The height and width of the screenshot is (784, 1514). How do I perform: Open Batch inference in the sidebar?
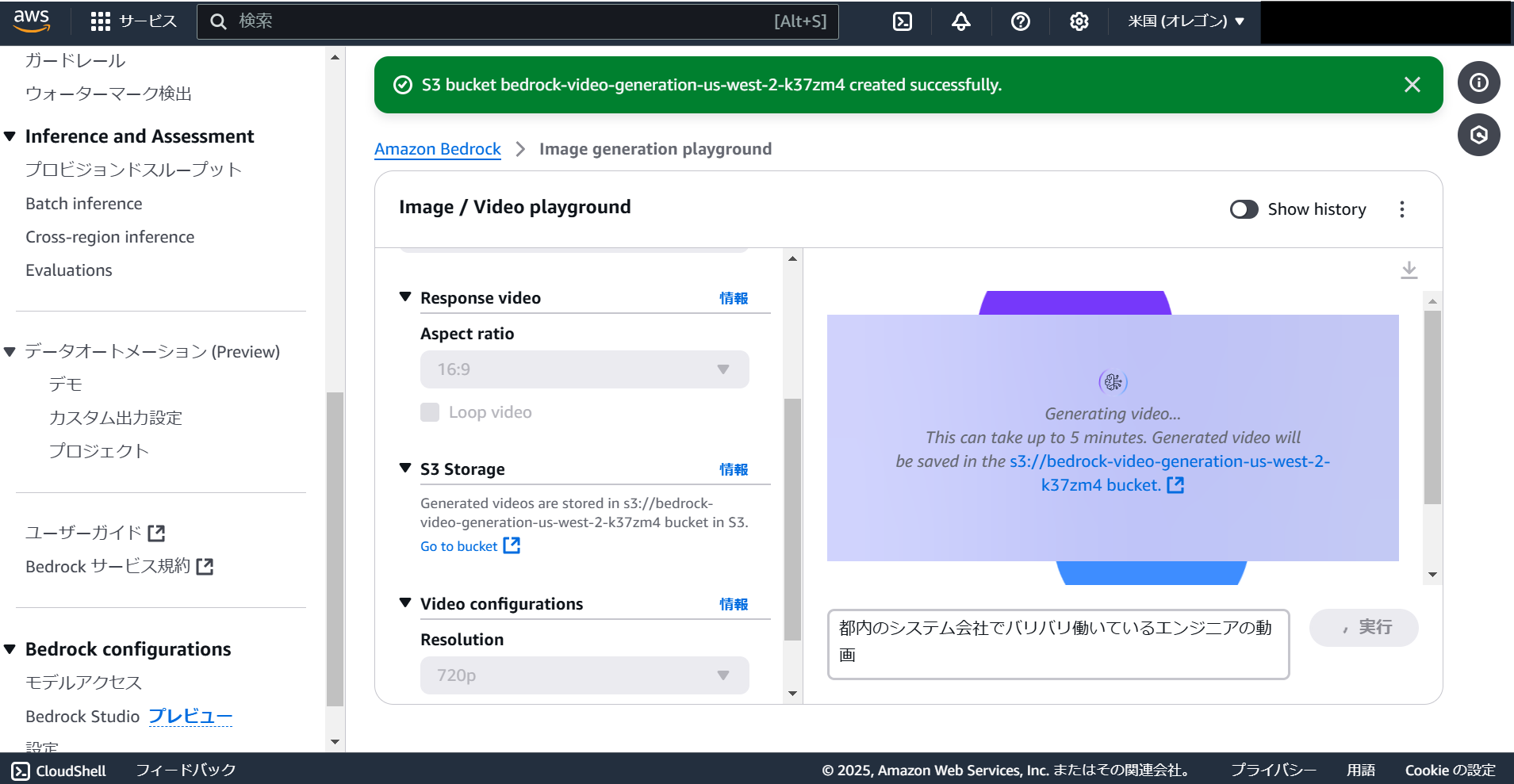(84, 204)
